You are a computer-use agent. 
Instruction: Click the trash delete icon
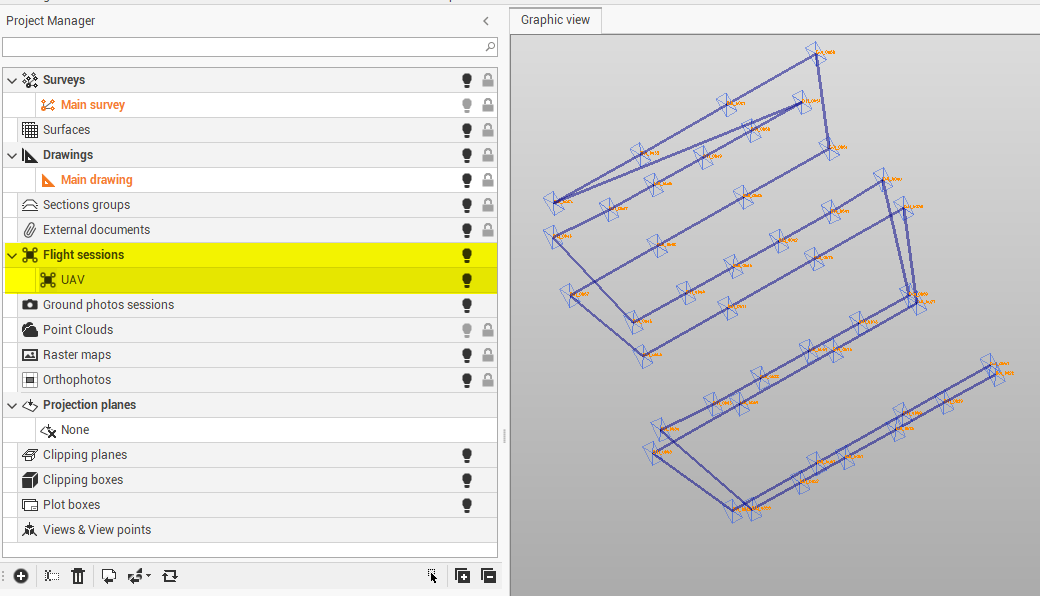click(78, 576)
